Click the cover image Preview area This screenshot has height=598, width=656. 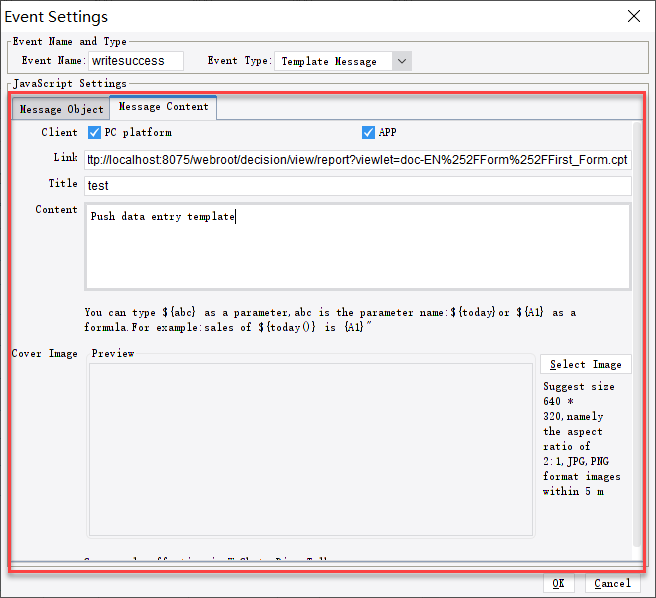311,449
